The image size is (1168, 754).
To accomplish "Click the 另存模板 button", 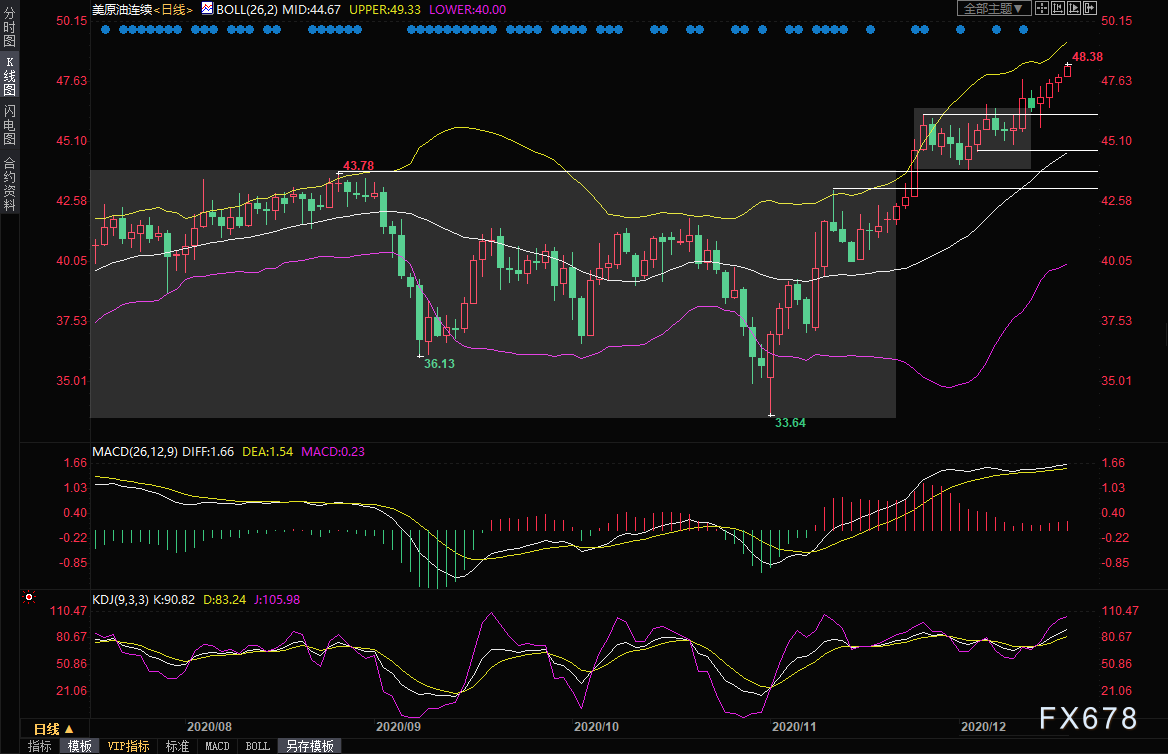I will click(310, 746).
